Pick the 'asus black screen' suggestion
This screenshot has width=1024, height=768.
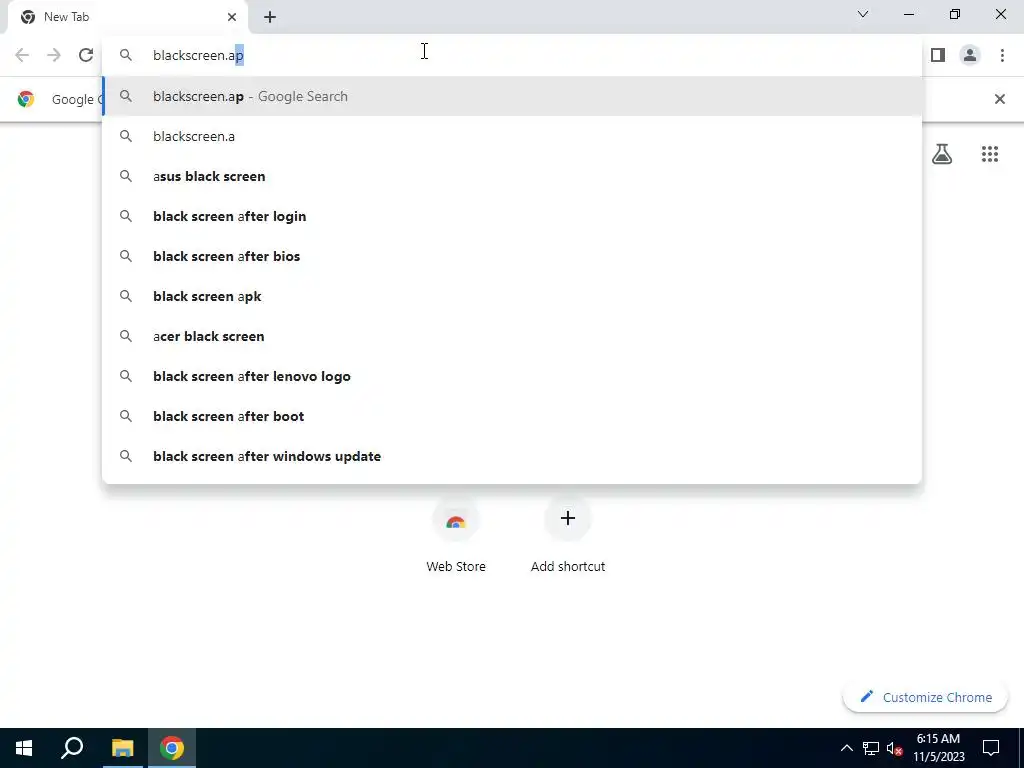(x=512, y=176)
